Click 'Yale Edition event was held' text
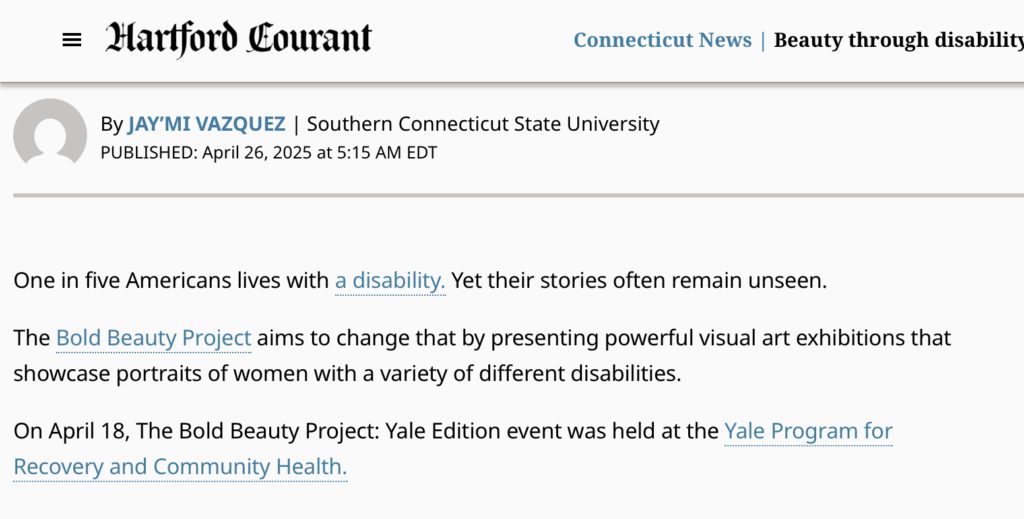This screenshot has width=1024, height=519. 519,432
